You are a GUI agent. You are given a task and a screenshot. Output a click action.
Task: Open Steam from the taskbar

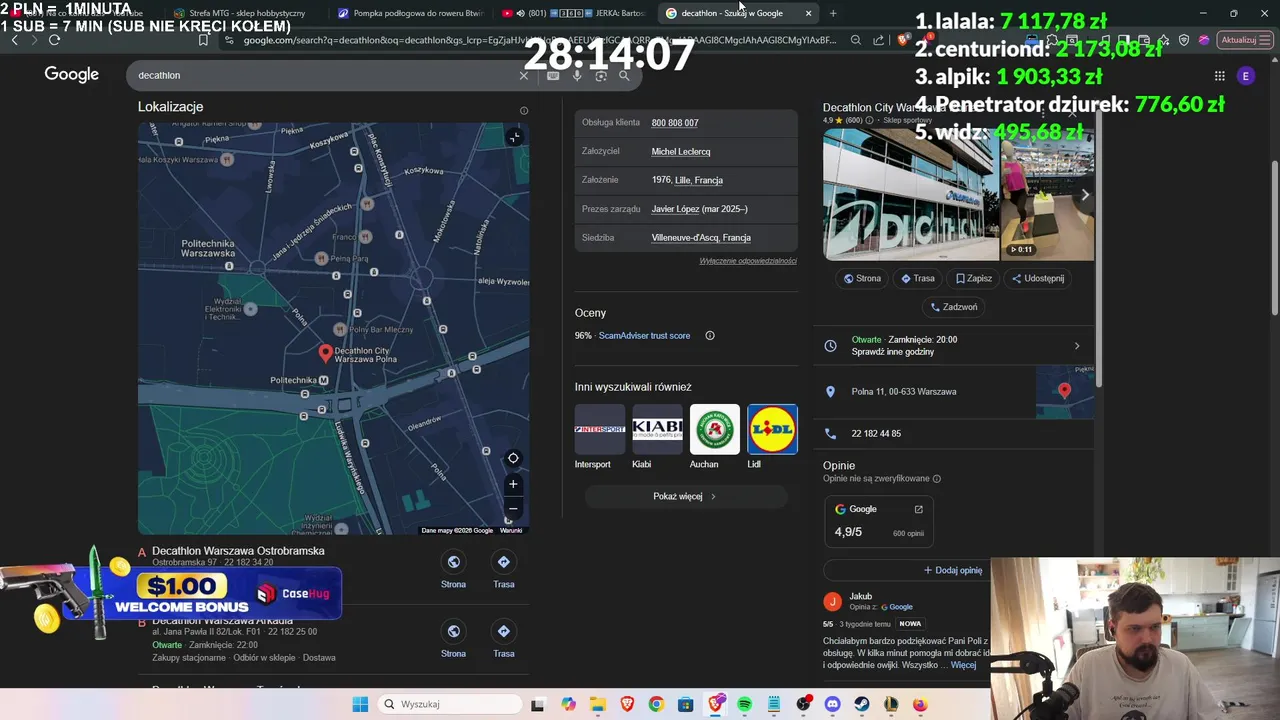pyautogui.click(x=862, y=704)
